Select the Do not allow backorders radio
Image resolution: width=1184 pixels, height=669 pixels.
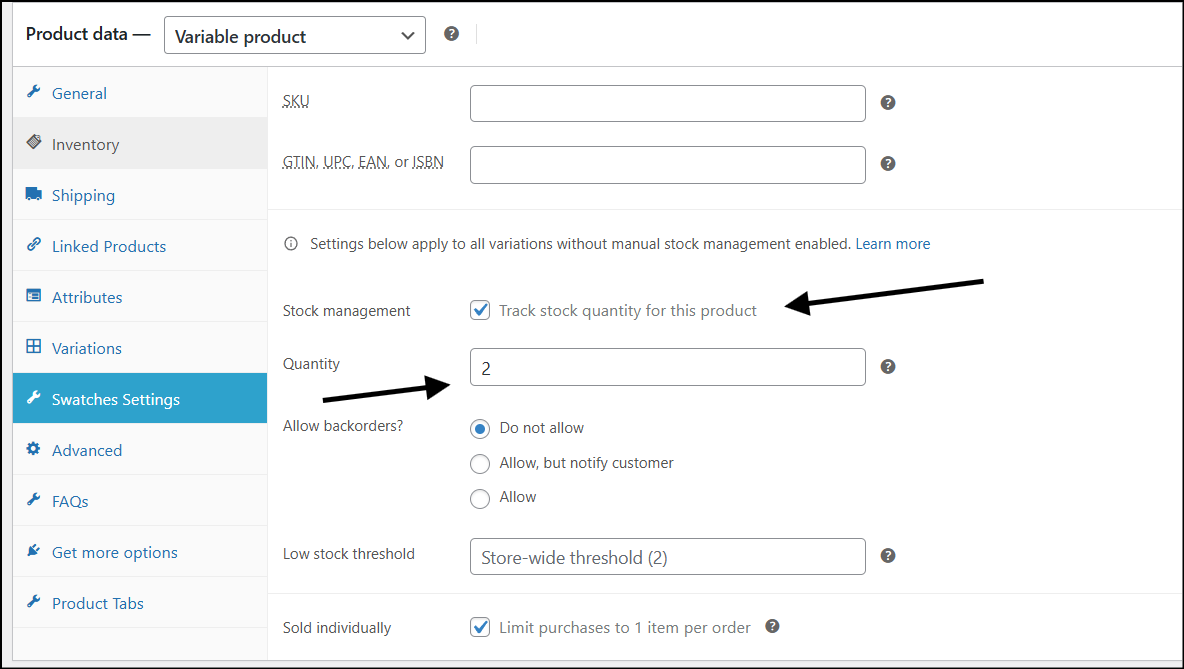coord(479,429)
